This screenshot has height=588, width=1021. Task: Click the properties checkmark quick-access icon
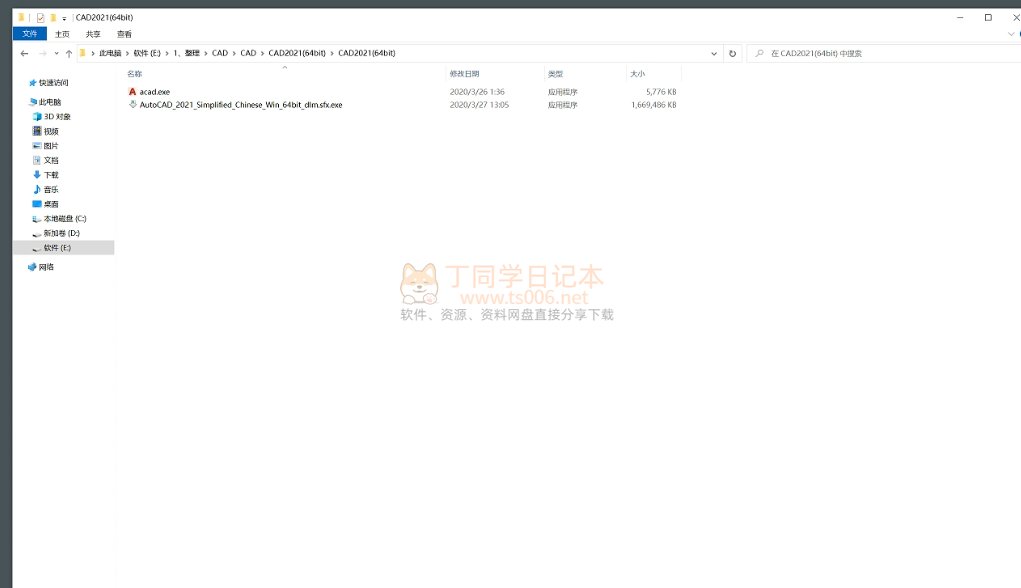click(40, 18)
